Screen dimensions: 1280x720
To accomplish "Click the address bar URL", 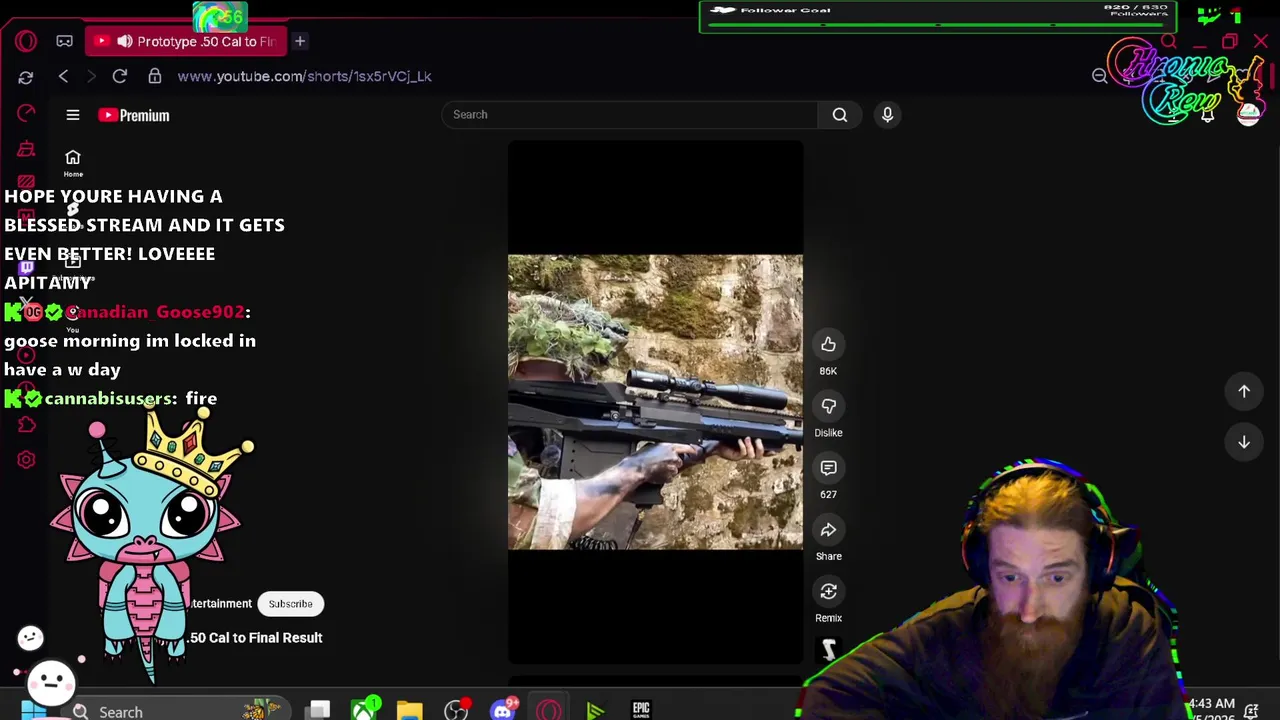I will pyautogui.click(x=305, y=76).
